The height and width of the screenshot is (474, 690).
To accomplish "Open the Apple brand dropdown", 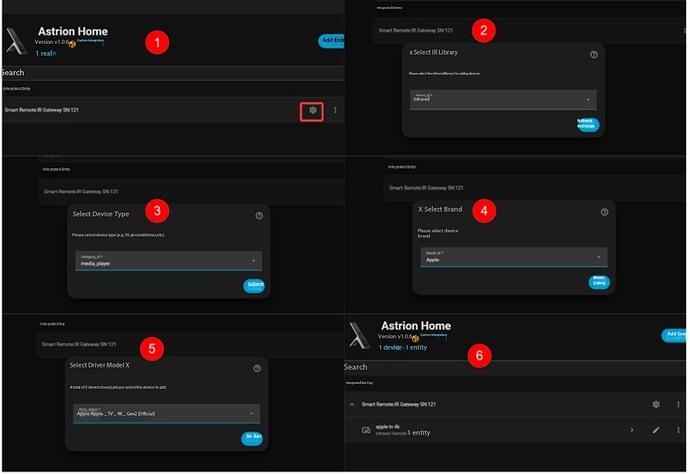I will (x=514, y=257).
